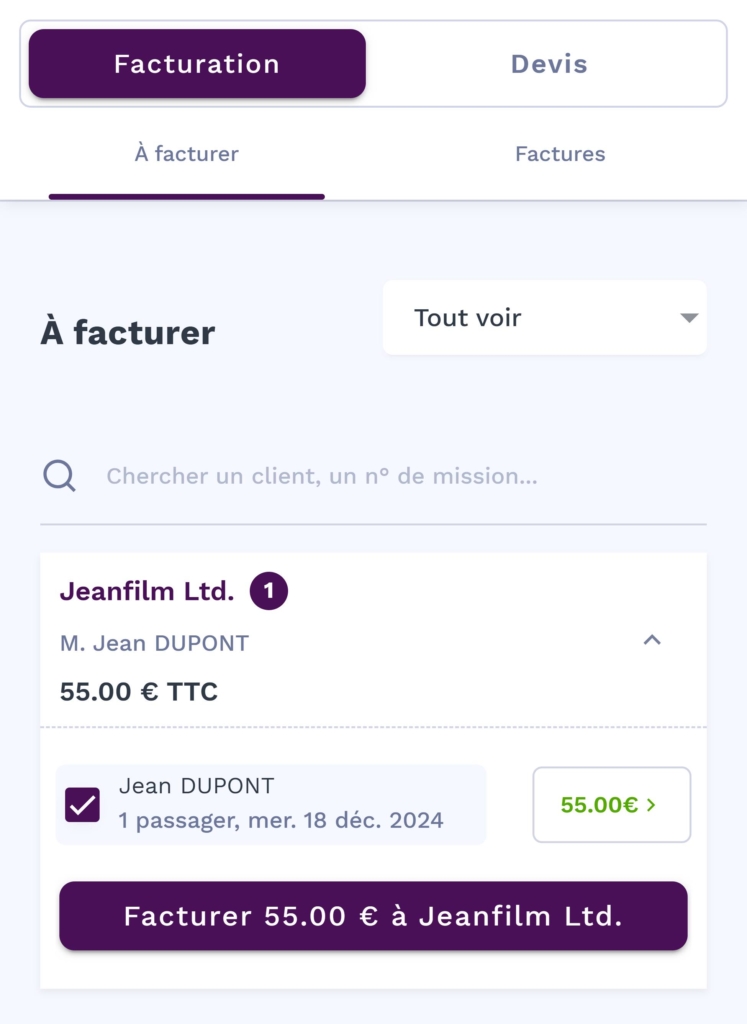Select the Facturation section
The height and width of the screenshot is (1024, 747).
coord(197,64)
